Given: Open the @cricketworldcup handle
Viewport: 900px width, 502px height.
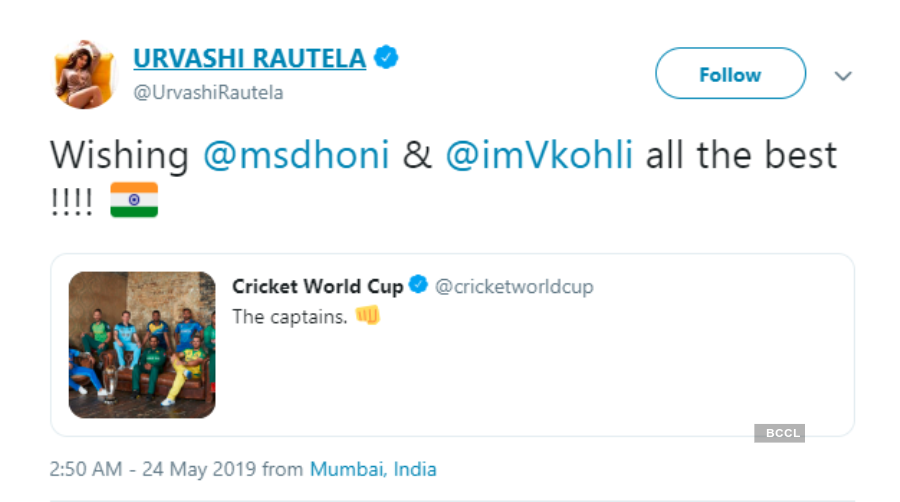Looking at the screenshot, I should click(x=514, y=287).
